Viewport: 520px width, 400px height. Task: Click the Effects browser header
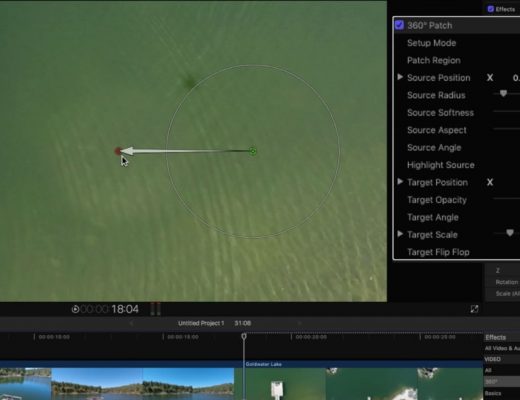click(x=496, y=337)
